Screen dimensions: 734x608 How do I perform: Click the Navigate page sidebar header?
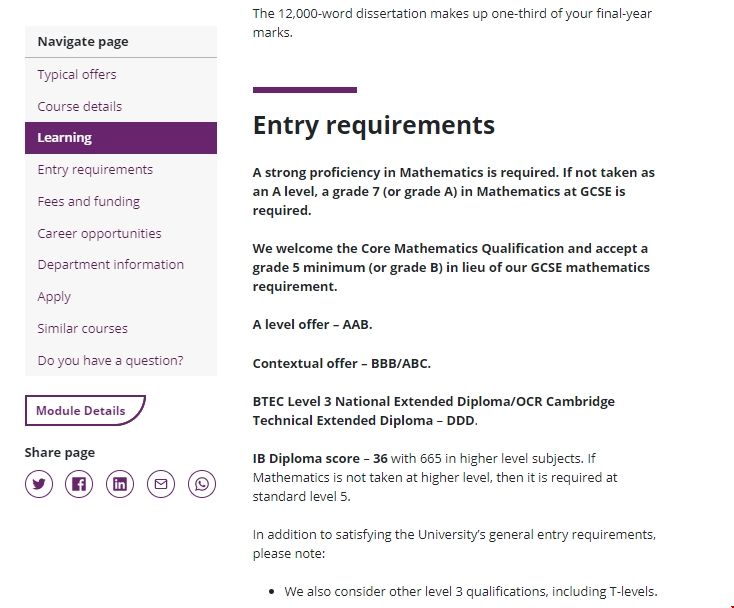(83, 42)
